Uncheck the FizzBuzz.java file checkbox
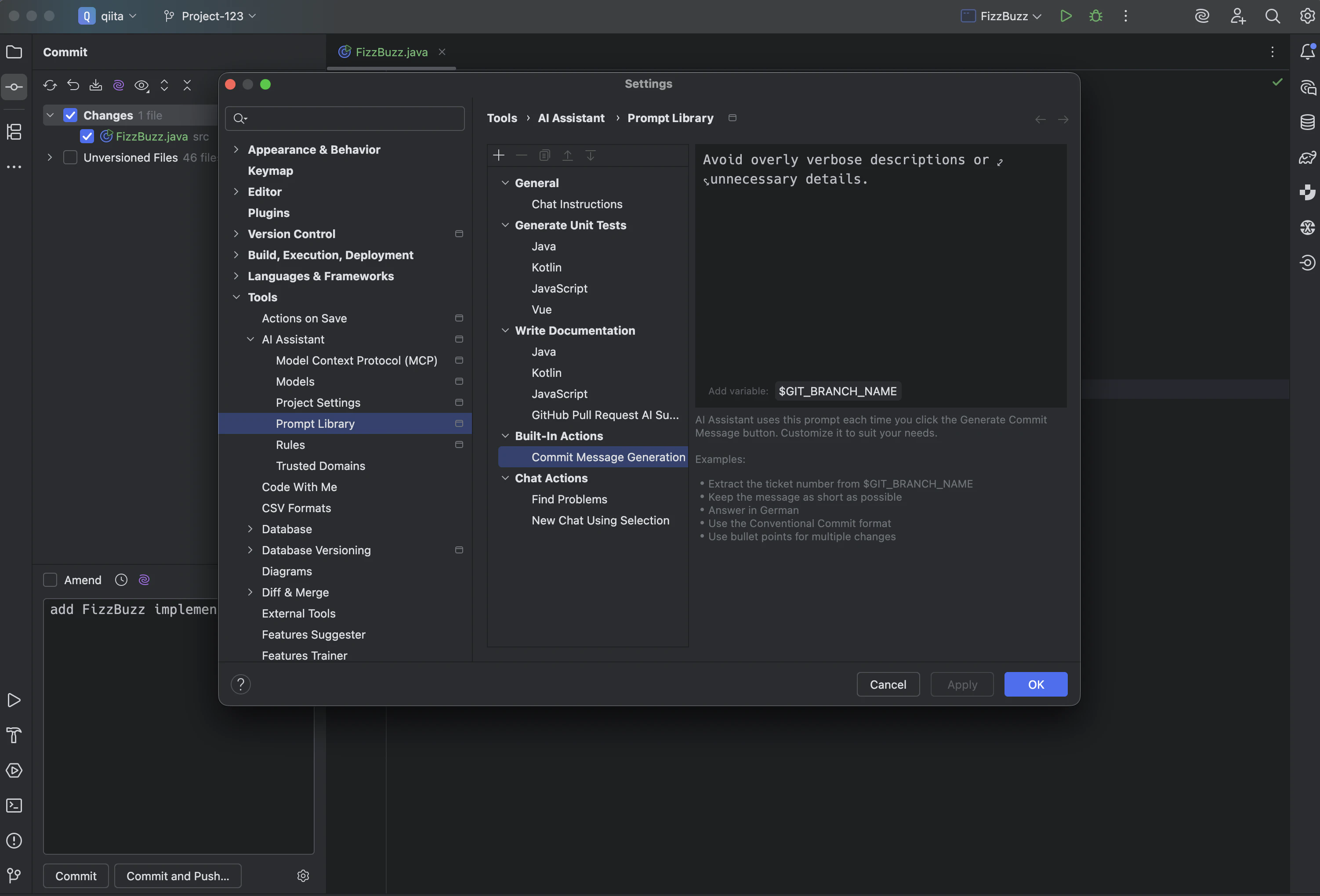The height and width of the screenshot is (896, 1320). [x=87, y=136]
